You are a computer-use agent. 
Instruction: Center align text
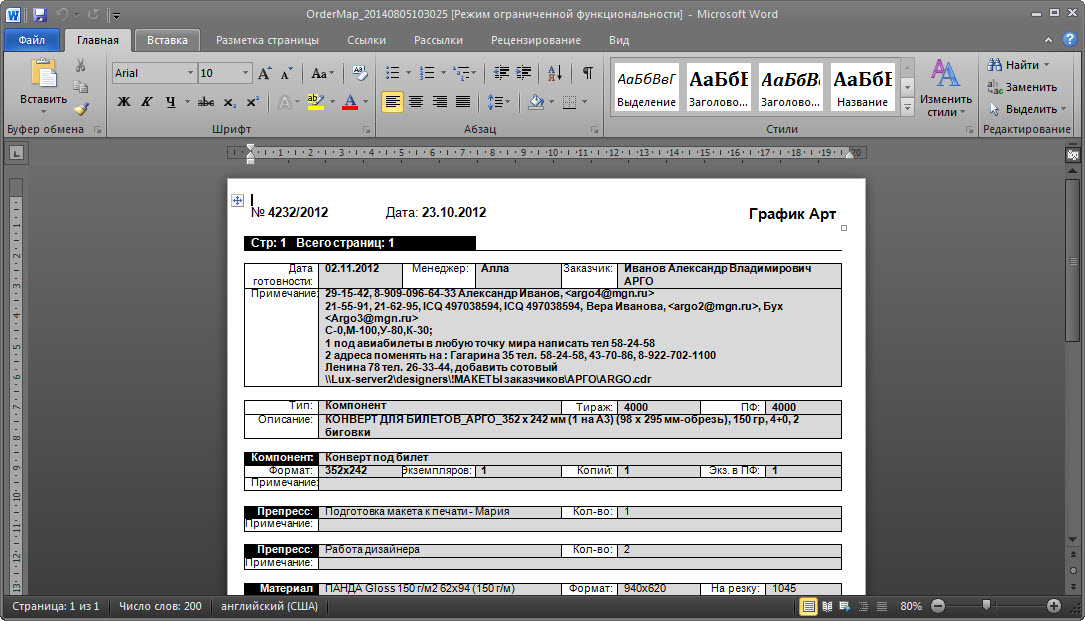pyautogui.click(x=416, y=102)
